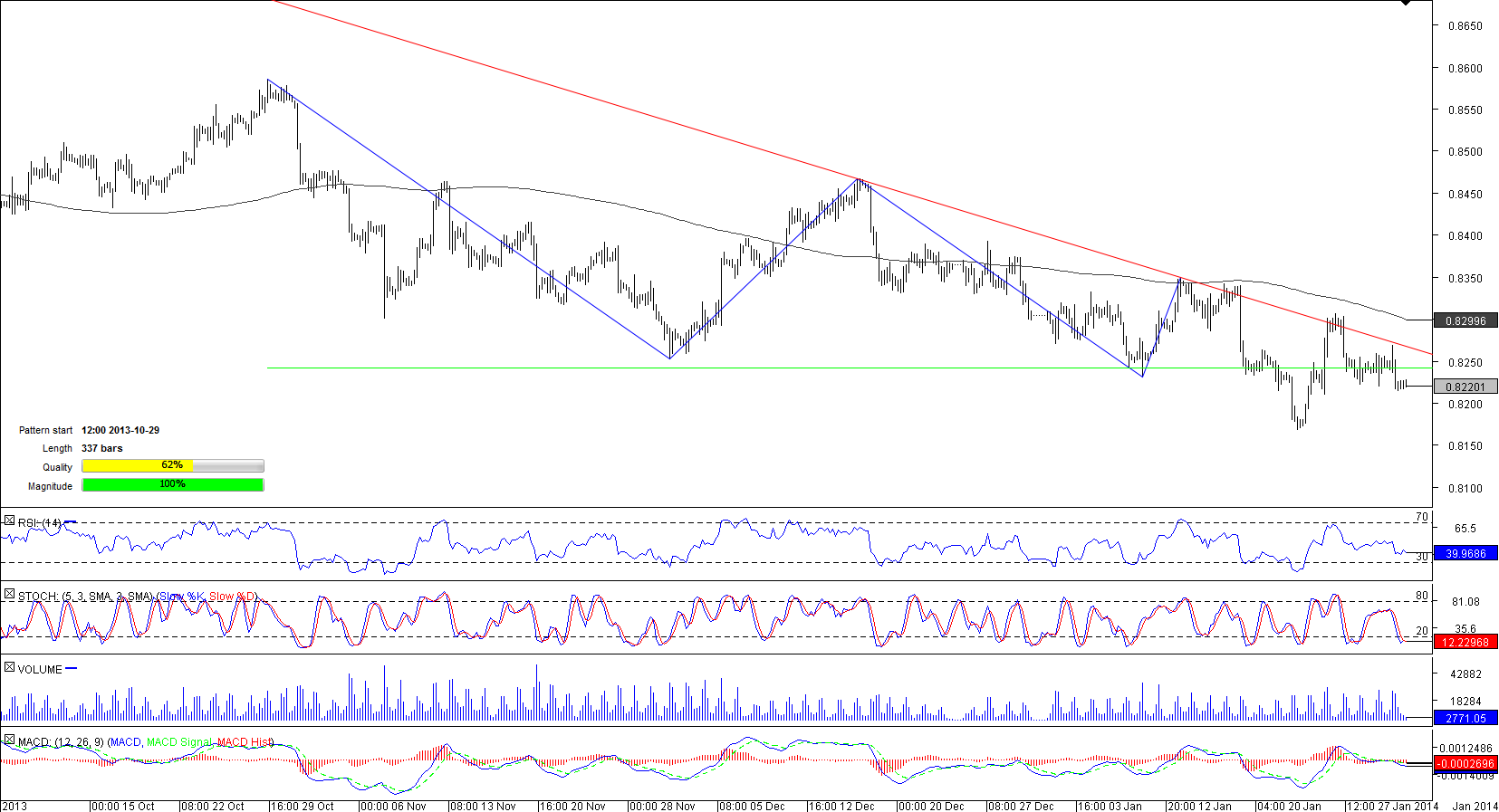This screenshot has width=1499, height=812.
Task: Click the green Magnitude 100% bar
Action: click(x=172, y=484)
